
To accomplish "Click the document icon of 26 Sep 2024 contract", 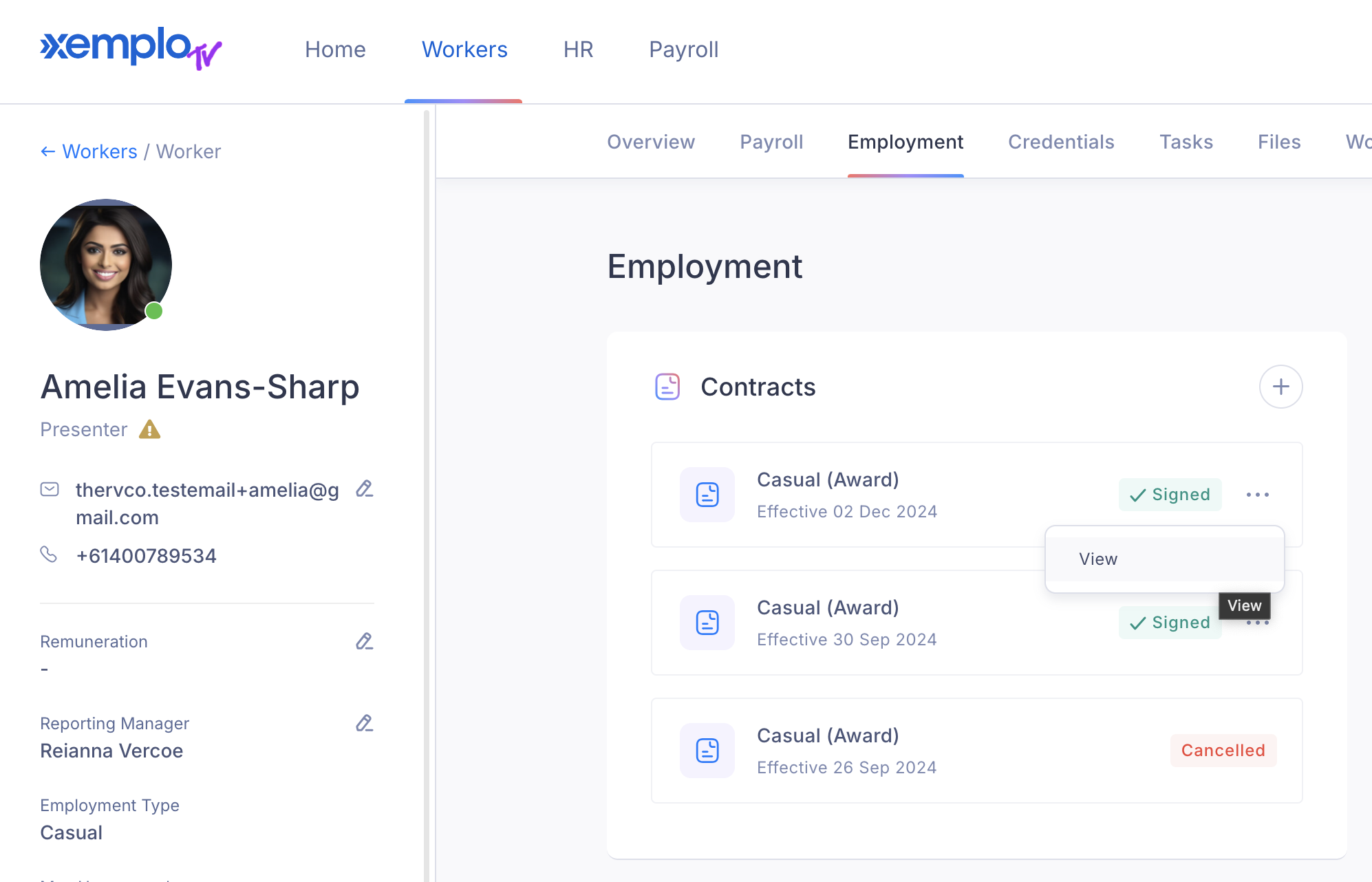I will (707, 751).
